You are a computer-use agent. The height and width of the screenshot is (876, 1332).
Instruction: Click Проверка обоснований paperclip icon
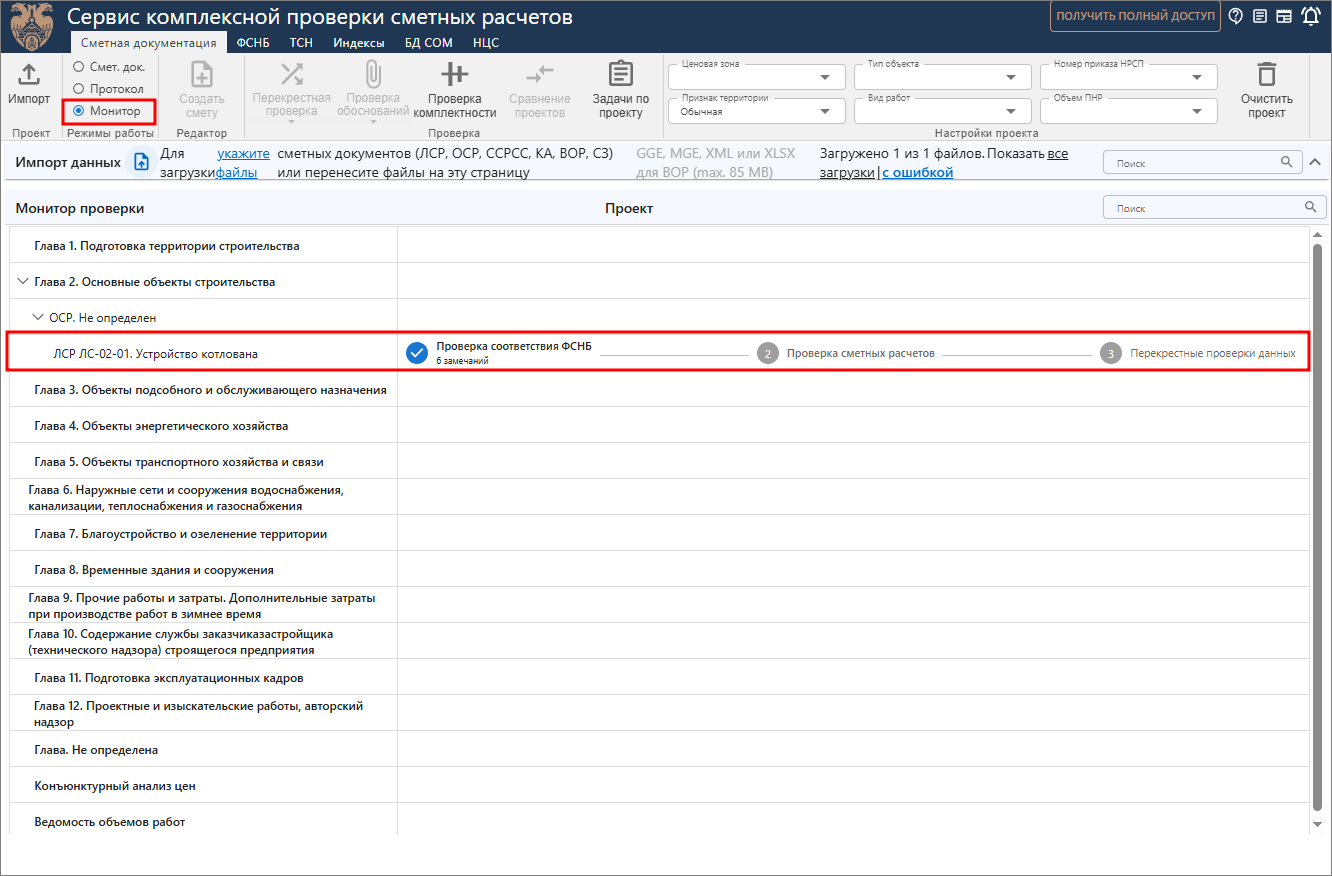click(x=373, y=74)
